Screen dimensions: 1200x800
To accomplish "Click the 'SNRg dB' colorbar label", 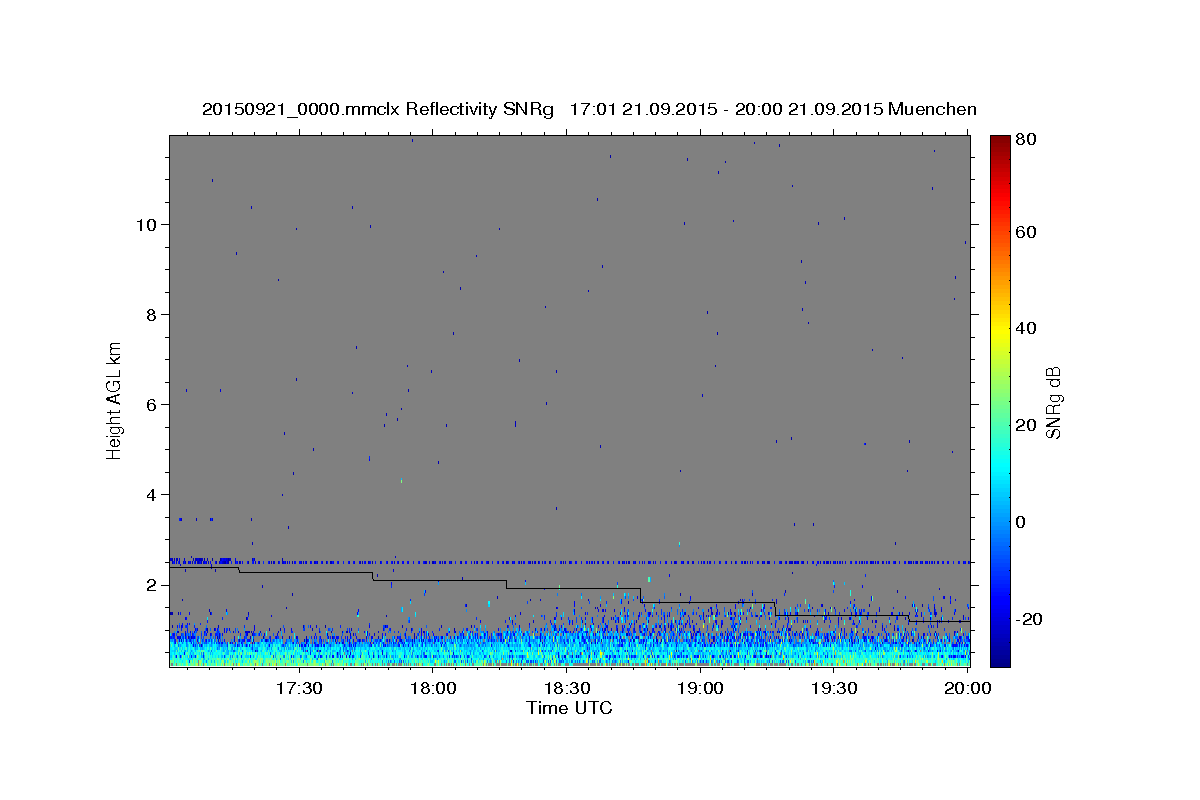I will (1052, 403).
